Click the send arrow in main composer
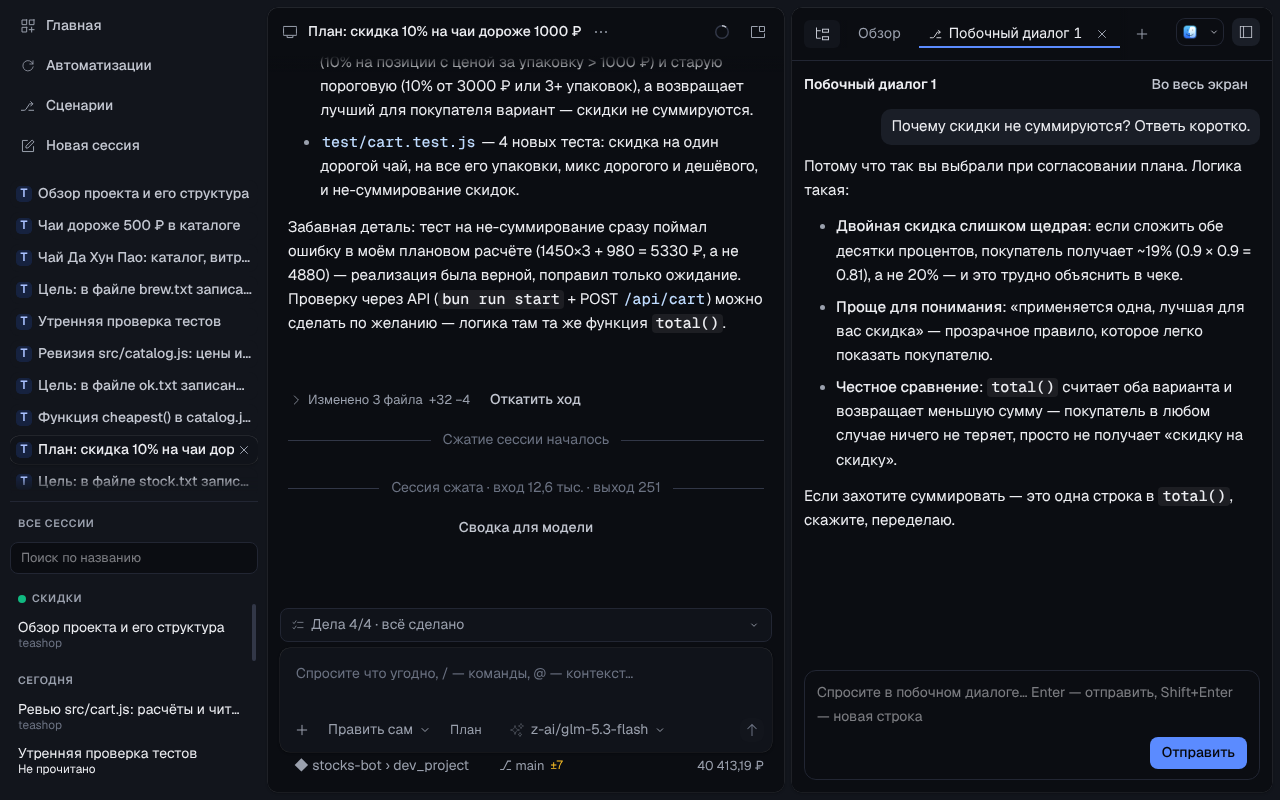This screenshot has width=1280, height=800. (752, 730)
